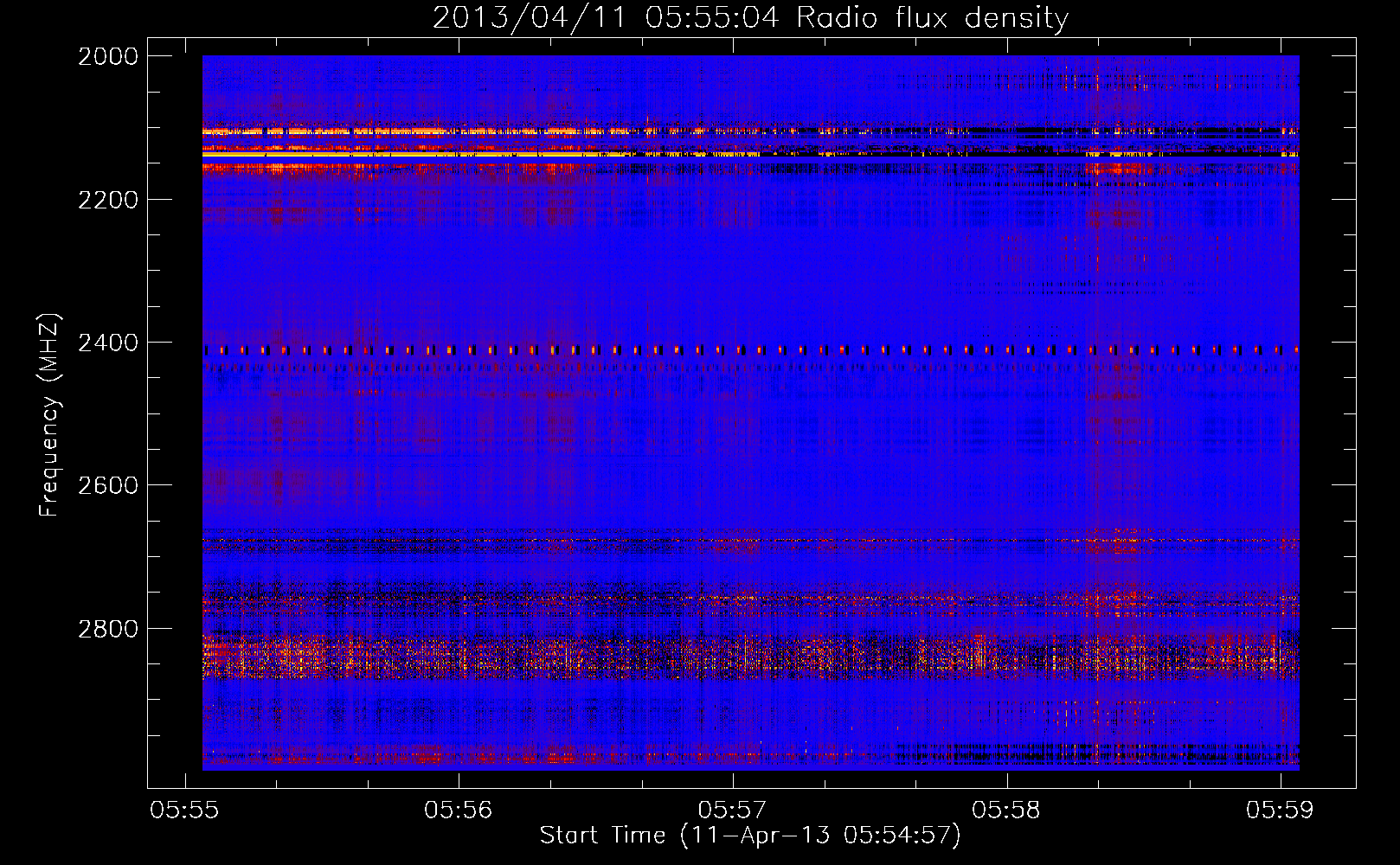Select the 2200 frequency axis label
This screenshot has width=1400, height=865.
pos(108,200)
